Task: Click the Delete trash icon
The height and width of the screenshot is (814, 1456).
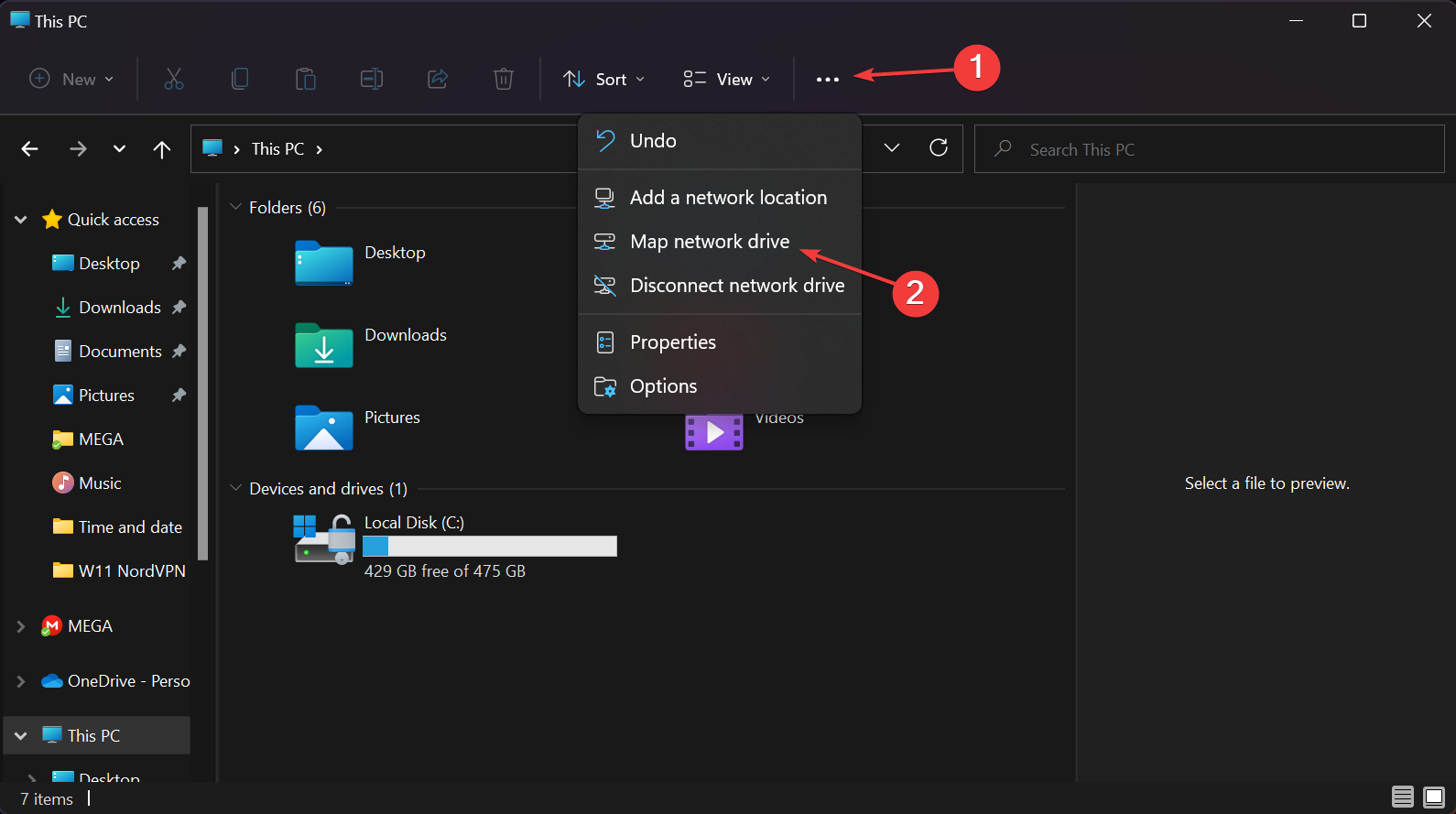Action: [504, 79]
